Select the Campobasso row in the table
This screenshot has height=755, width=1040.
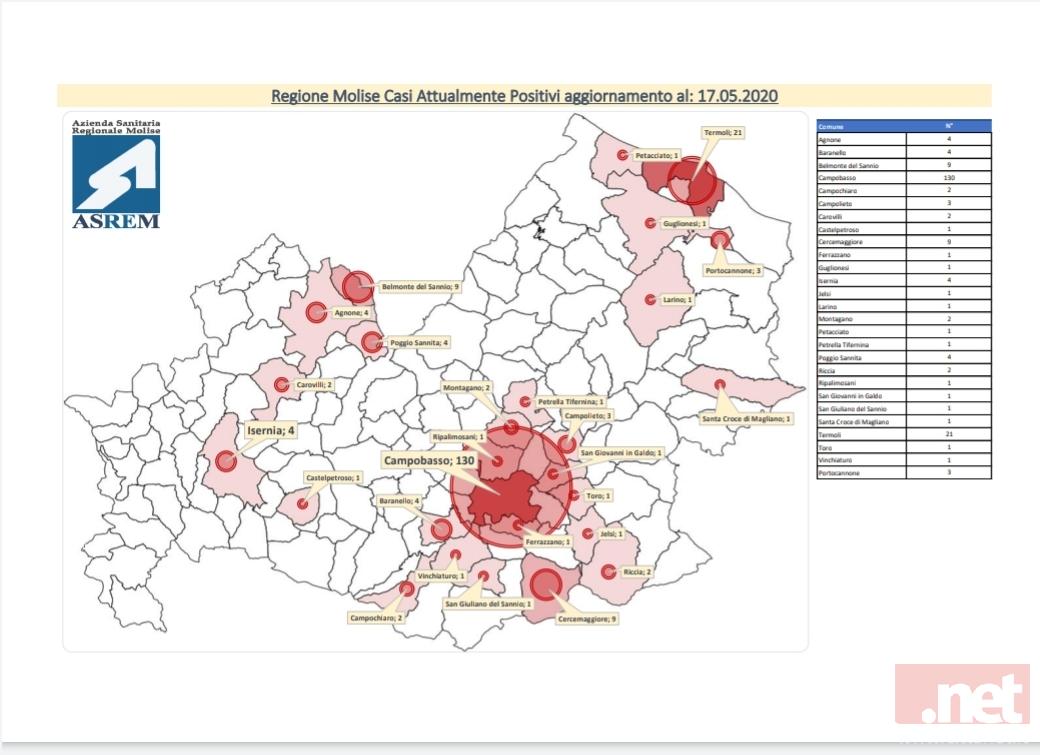click(903, 177)
